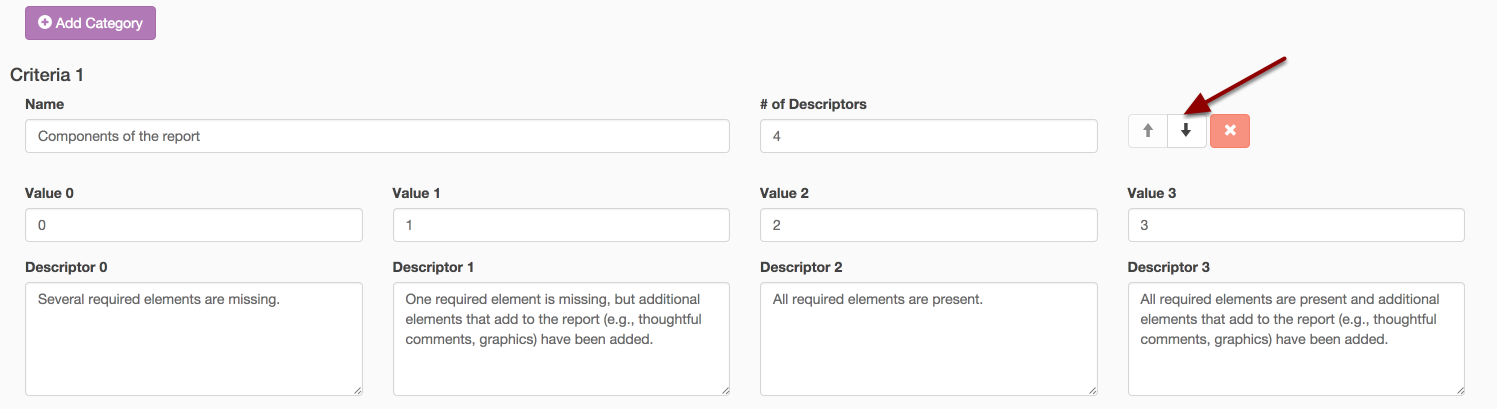Grab Descriptor 0 resize handle
This screenshot has width=1497, height=409.
[x=356, y=389]
